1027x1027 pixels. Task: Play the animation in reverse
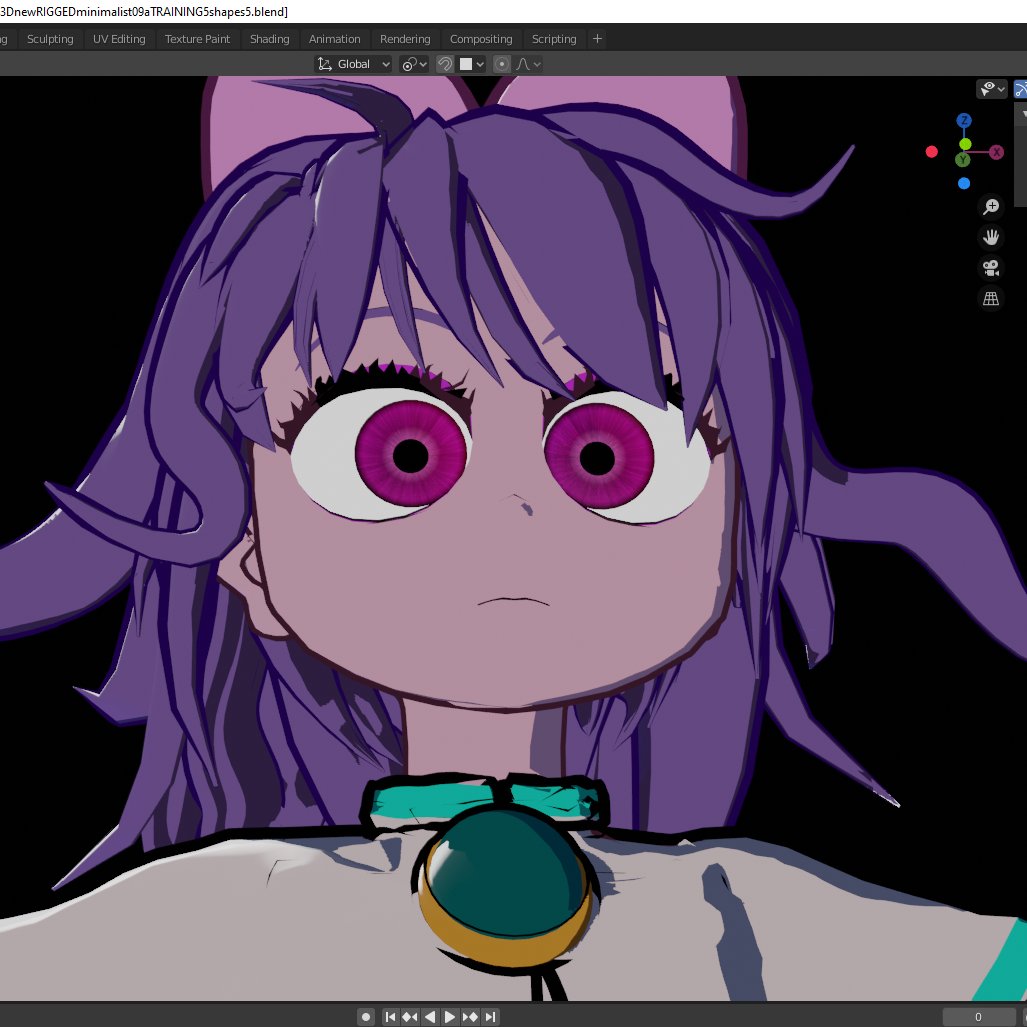click(430, 1017)
